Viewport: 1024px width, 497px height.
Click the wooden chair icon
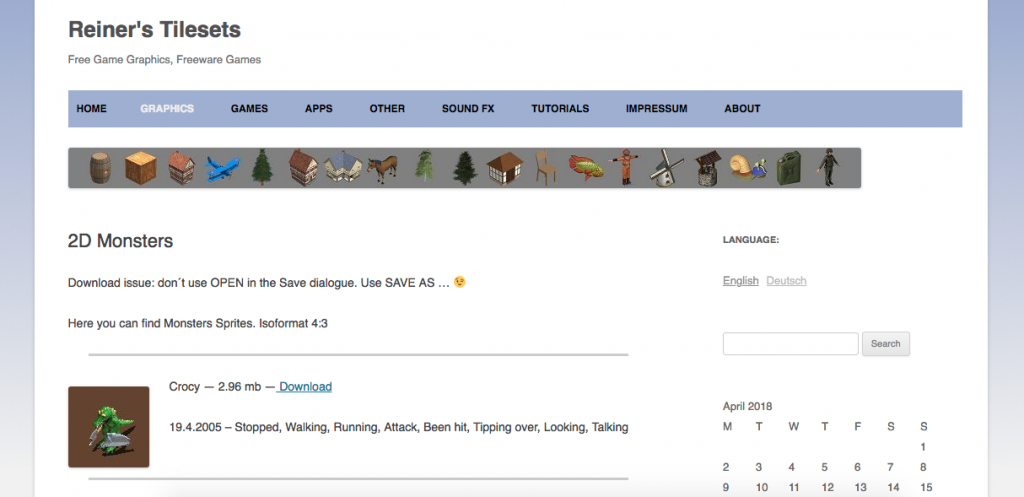click(543, 167)
